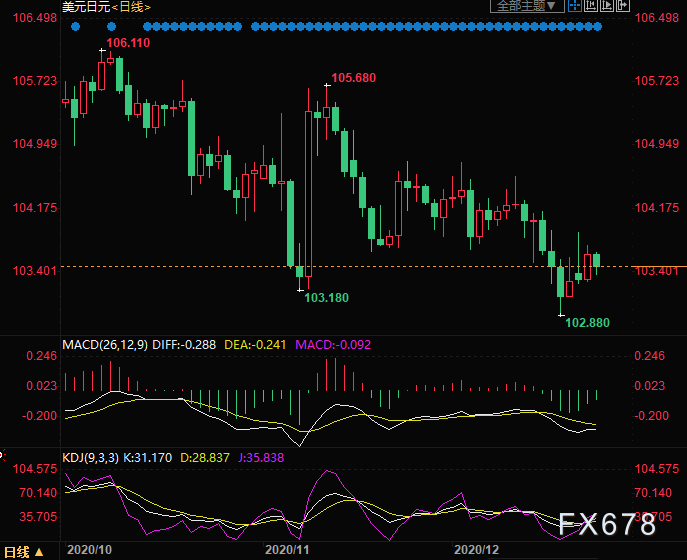Select the 103.180 low price annotation

click(x=326, y=298)
